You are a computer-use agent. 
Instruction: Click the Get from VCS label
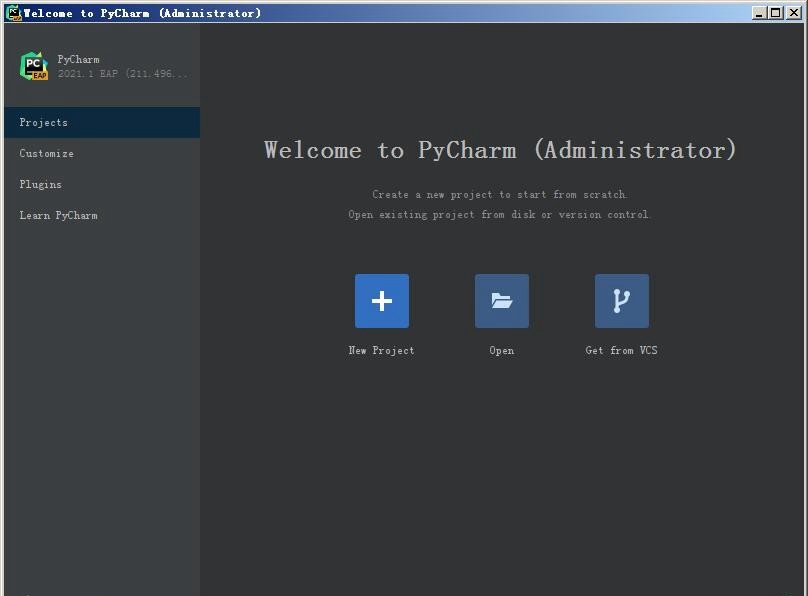[x=621, y=350]
